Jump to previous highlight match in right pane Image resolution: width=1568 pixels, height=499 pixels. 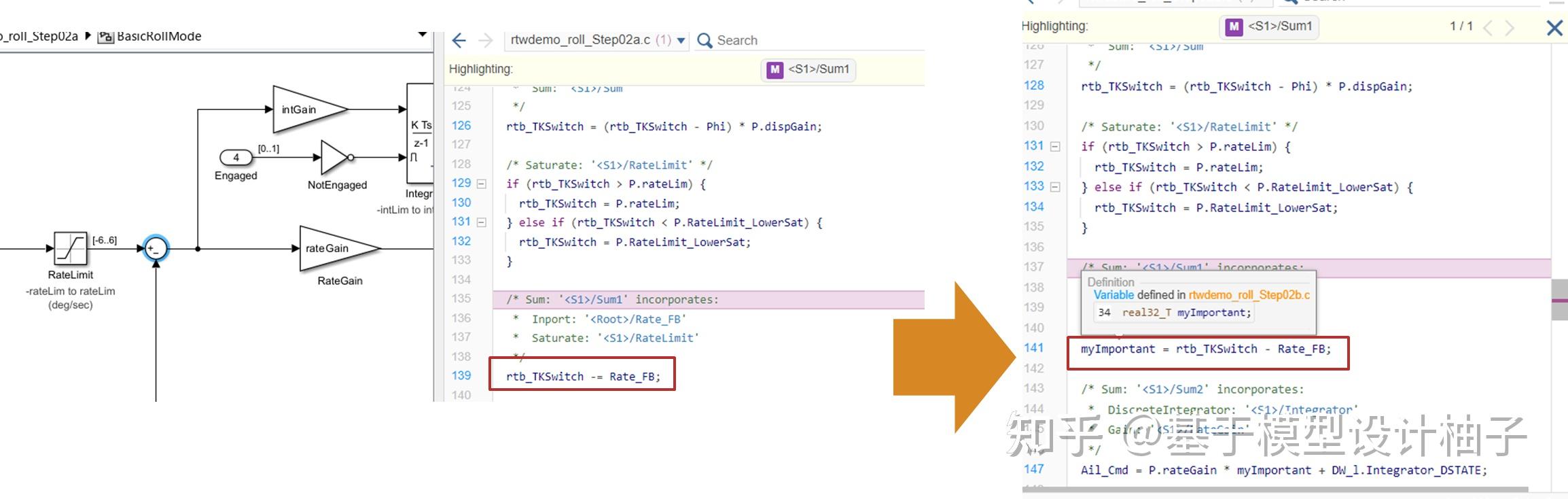tap(1488, 27)
